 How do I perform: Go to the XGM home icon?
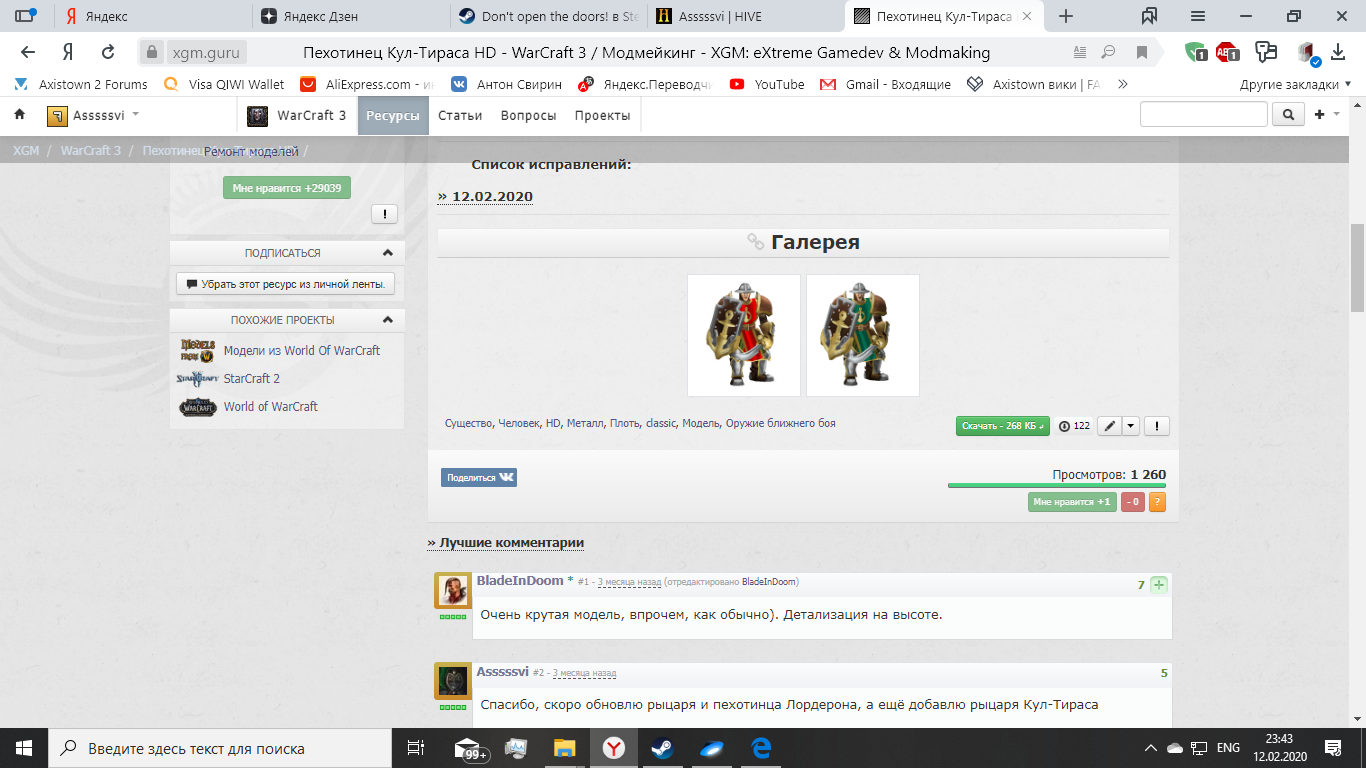pyautogui.click(x=19, y=115)
